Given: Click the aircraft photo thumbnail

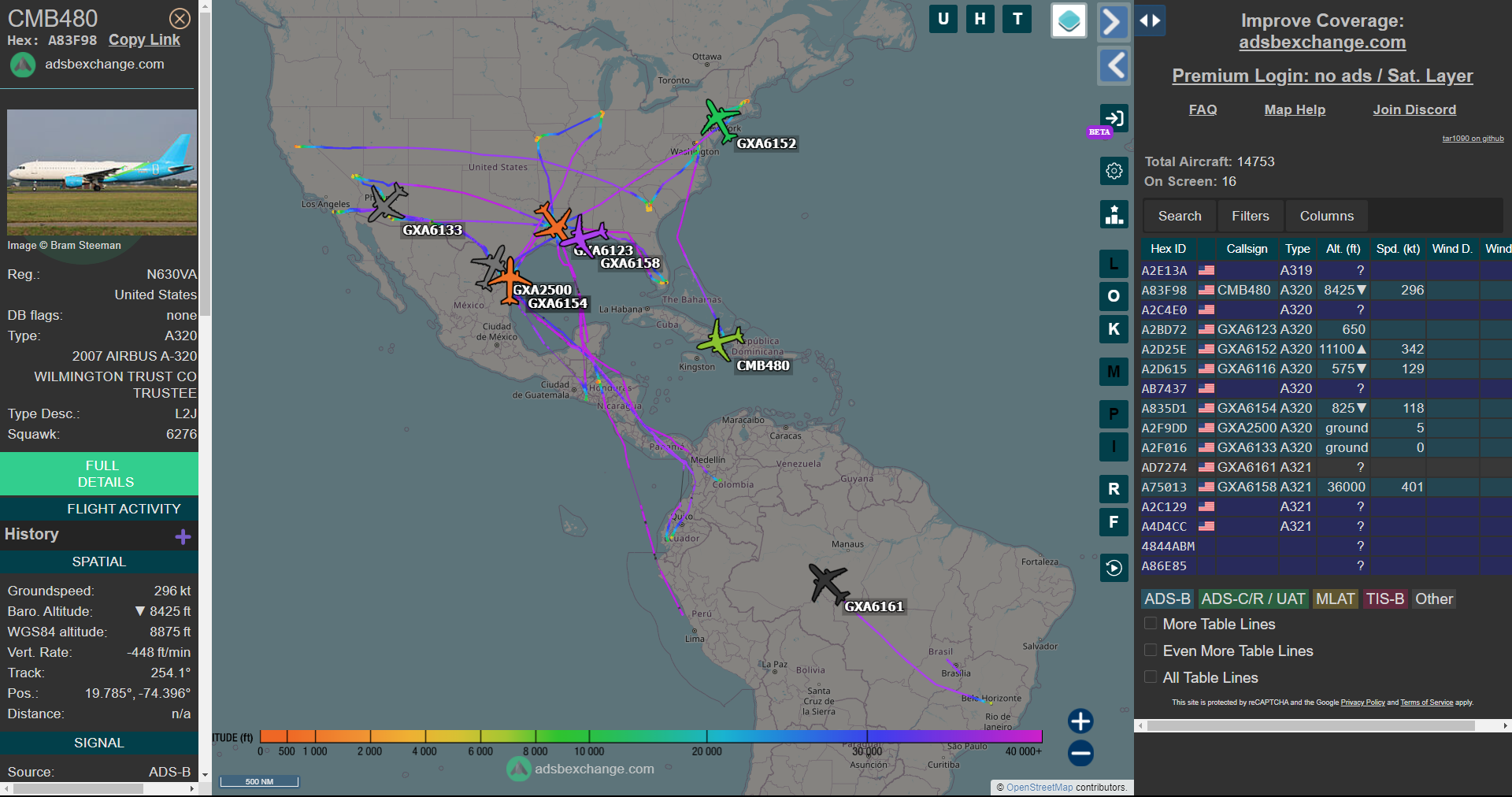Looking at the screenshot, I should click(102, 172).
